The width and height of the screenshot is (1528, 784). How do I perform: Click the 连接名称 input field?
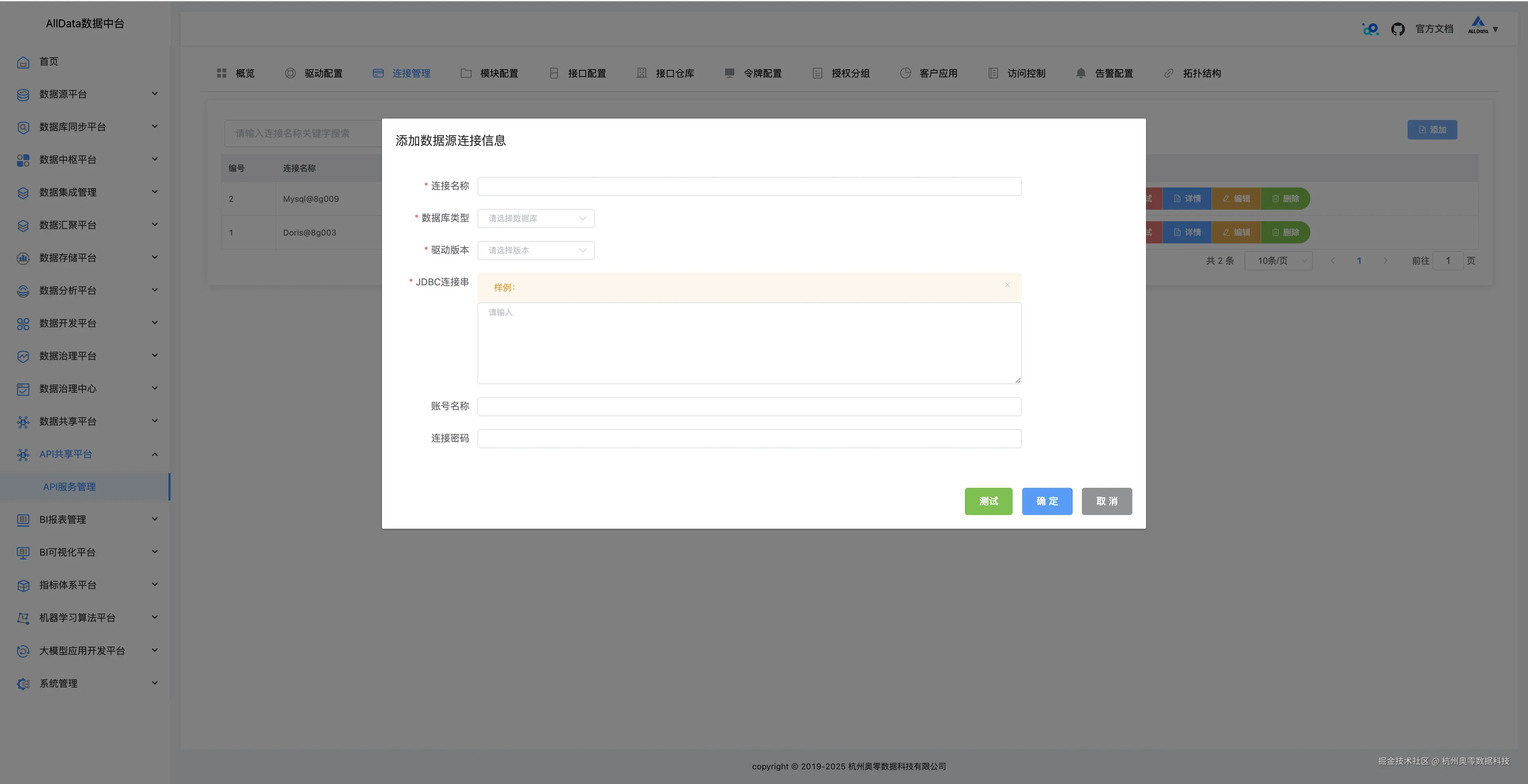[749, 186]
